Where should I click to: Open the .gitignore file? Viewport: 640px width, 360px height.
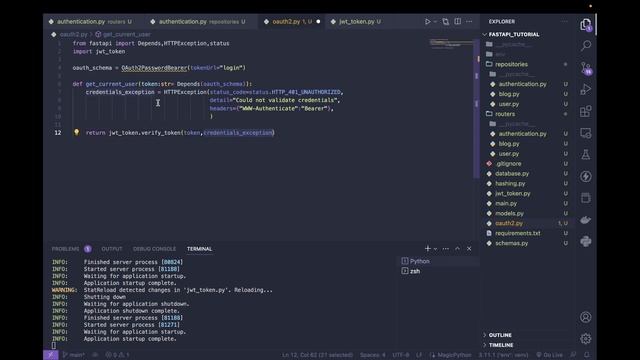coord(509,164)
